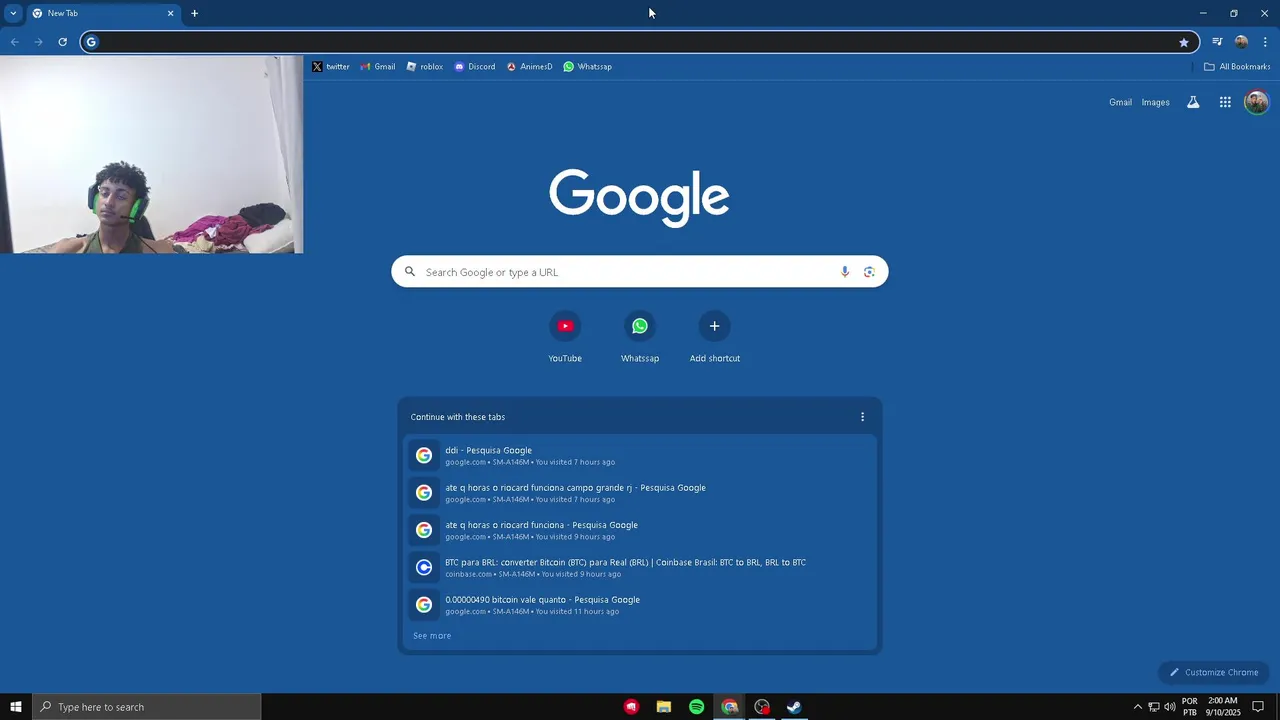Open the Chrome profile avatar in toolbar
This screenshot has width=1280, height=720.
[x=1241, y=42]
